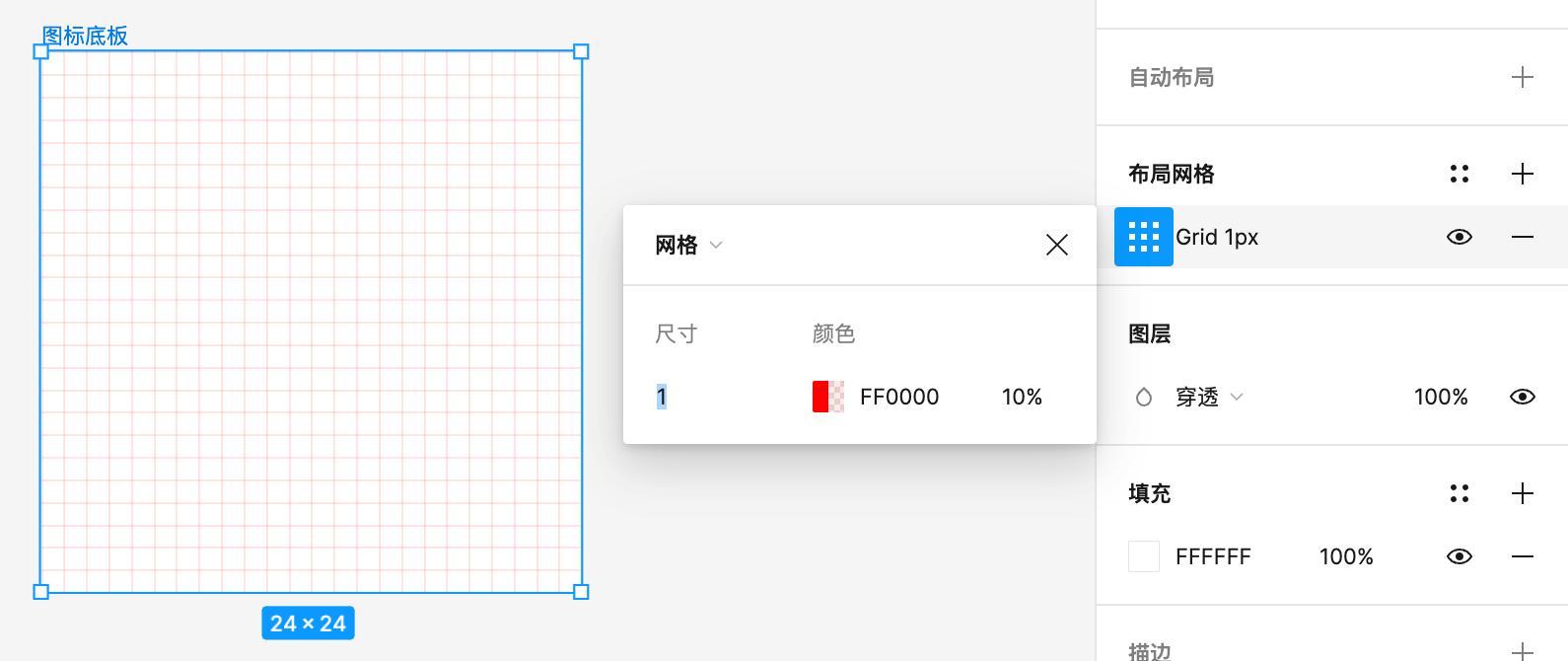Screen dimensions: 1568x661
Task: Select the 图层 panel section
Action: pos(1150,333)
